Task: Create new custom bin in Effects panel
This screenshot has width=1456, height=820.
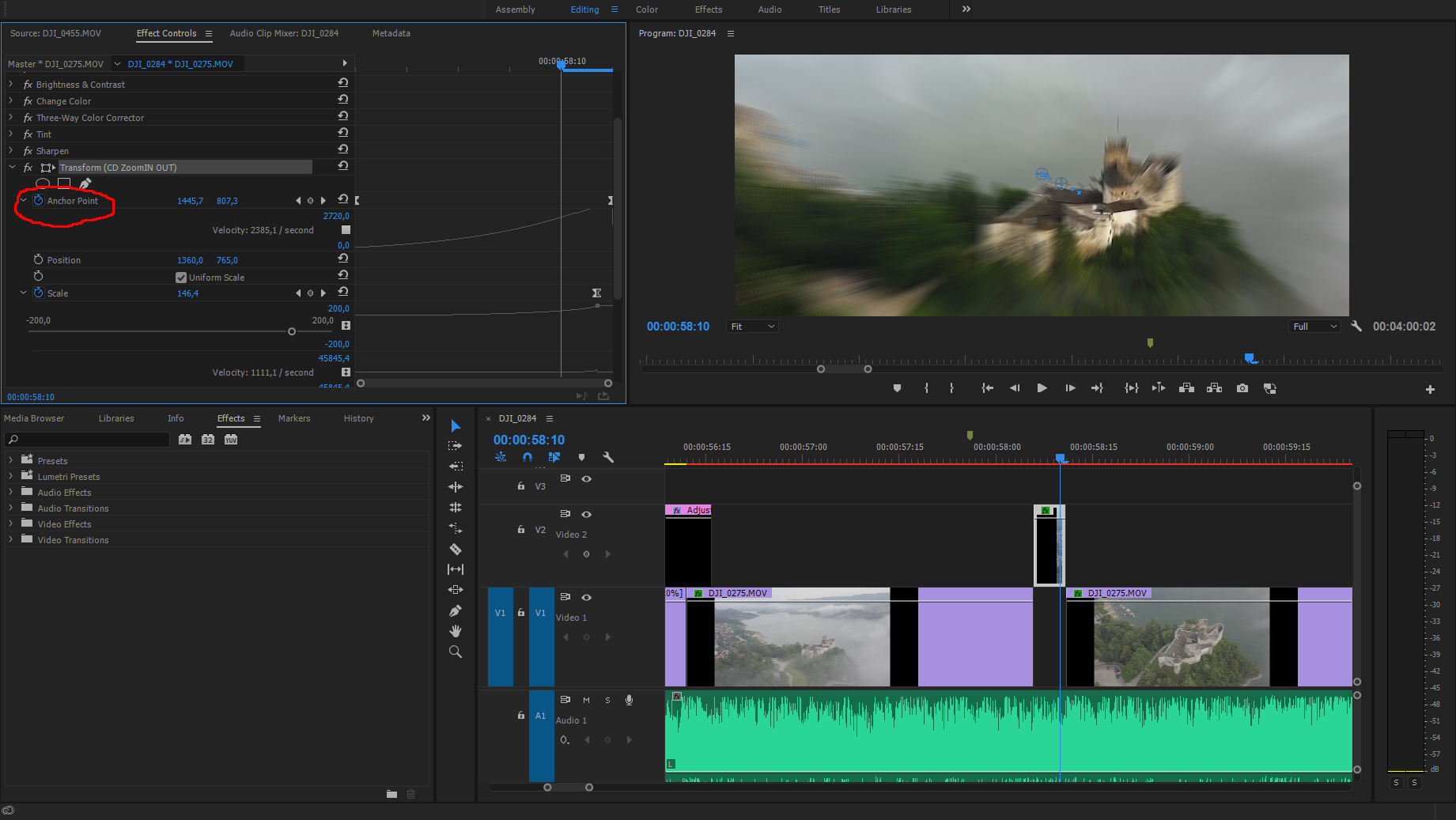Action: coord(391,794)
